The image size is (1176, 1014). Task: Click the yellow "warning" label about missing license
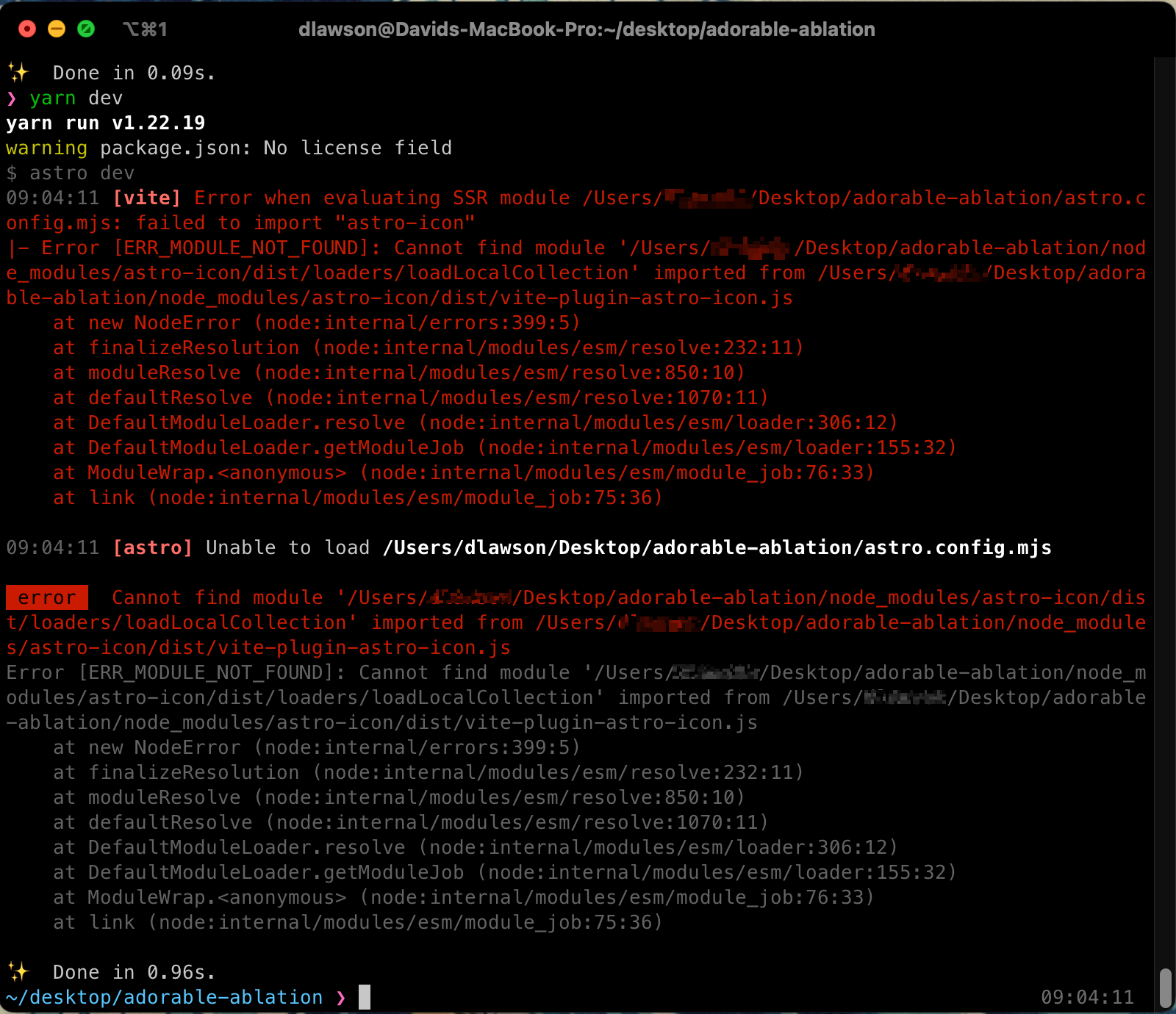[x=46, y=148]
